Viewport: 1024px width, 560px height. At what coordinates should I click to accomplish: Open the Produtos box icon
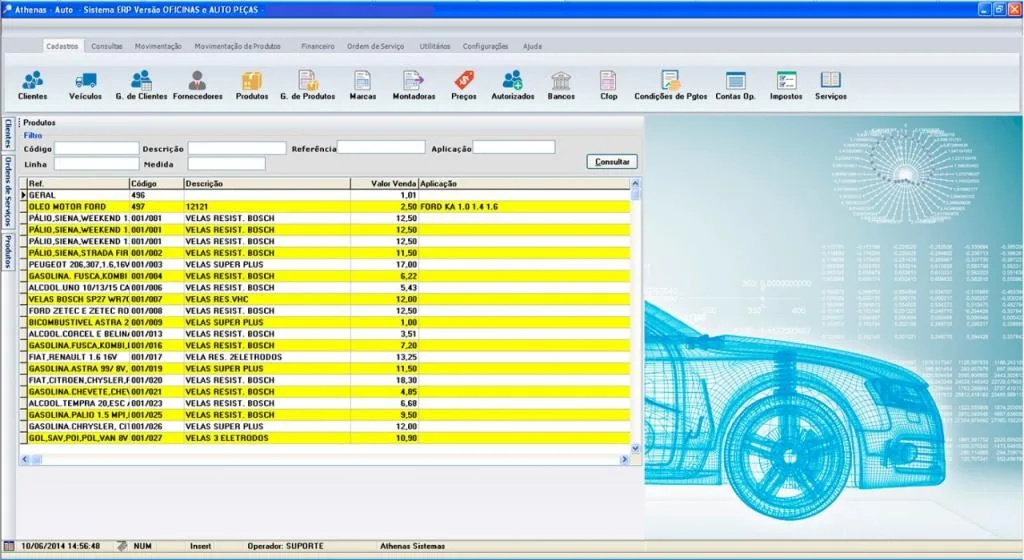251,81
